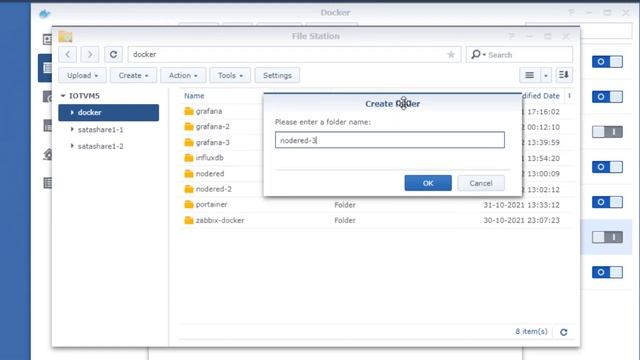Open the Create dropdown
The height and width of the screenshot is (360, 640).
133,76
